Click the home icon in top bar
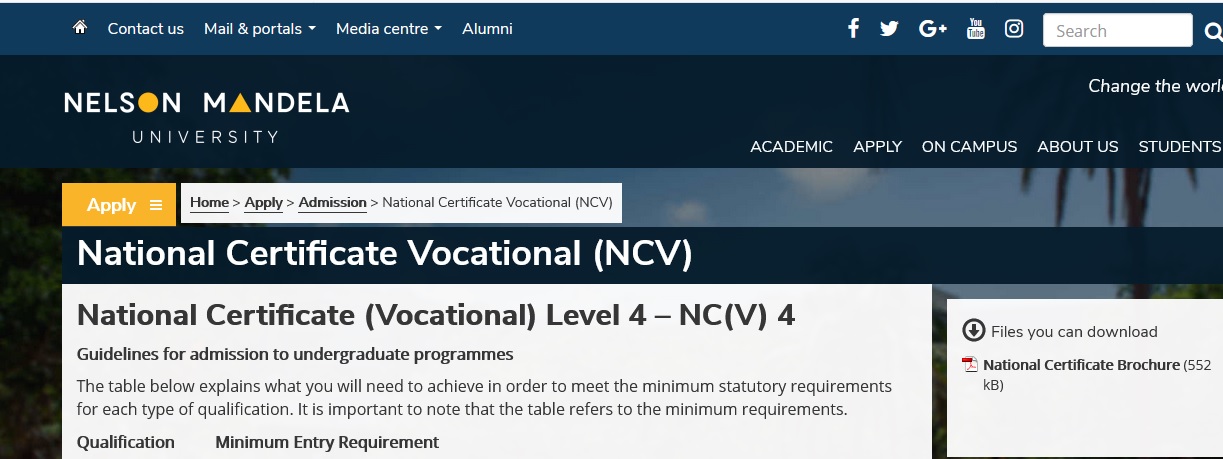 coord(80,28)
